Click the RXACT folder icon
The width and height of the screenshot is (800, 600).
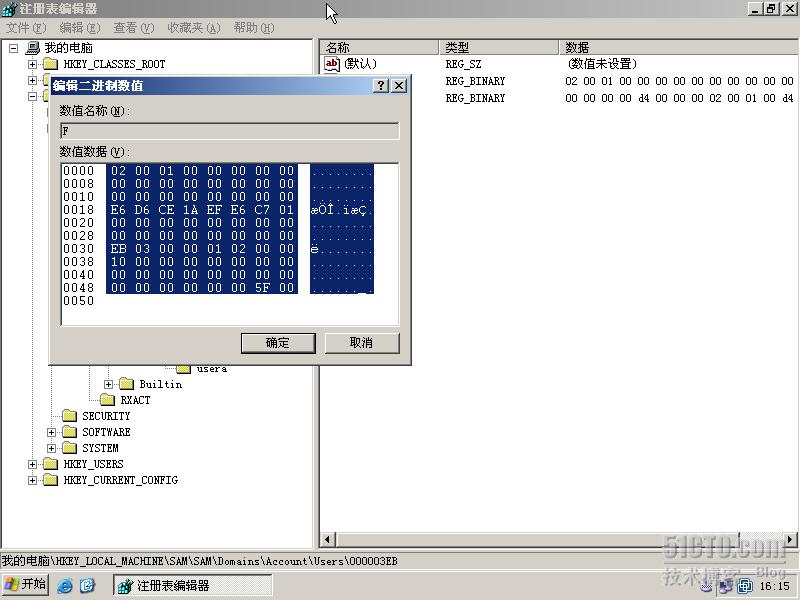click(108, 399)
